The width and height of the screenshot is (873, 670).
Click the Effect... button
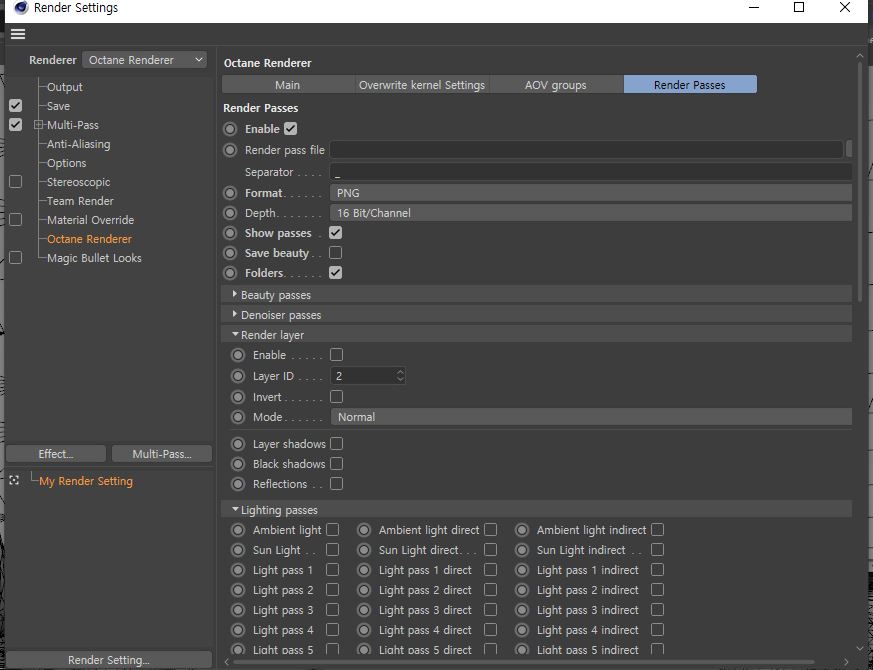pyautogui.click(x=56, y=454)
